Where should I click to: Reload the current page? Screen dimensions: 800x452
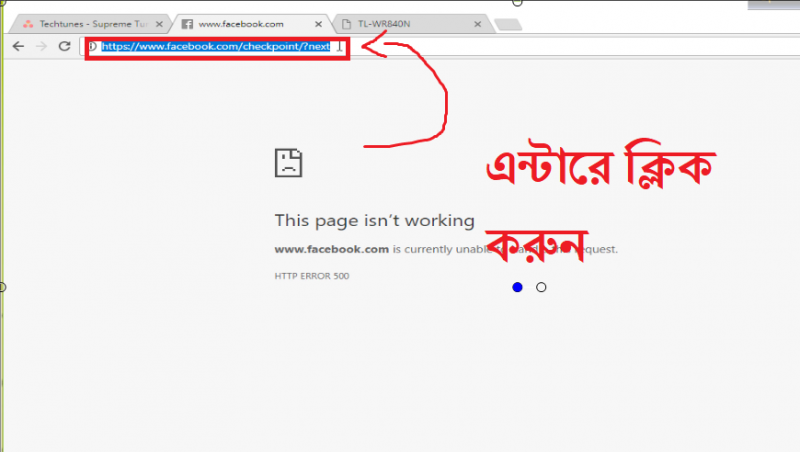click(64, 46)
